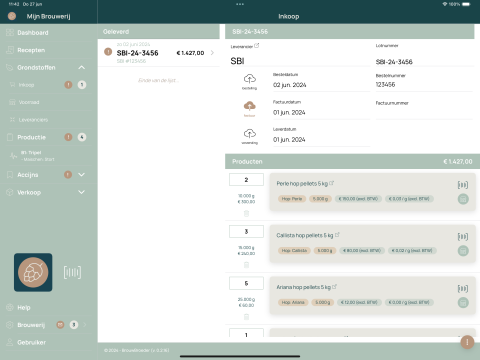
Task: Click the warning badge next to Productie
Action: [x=68, y=137]
